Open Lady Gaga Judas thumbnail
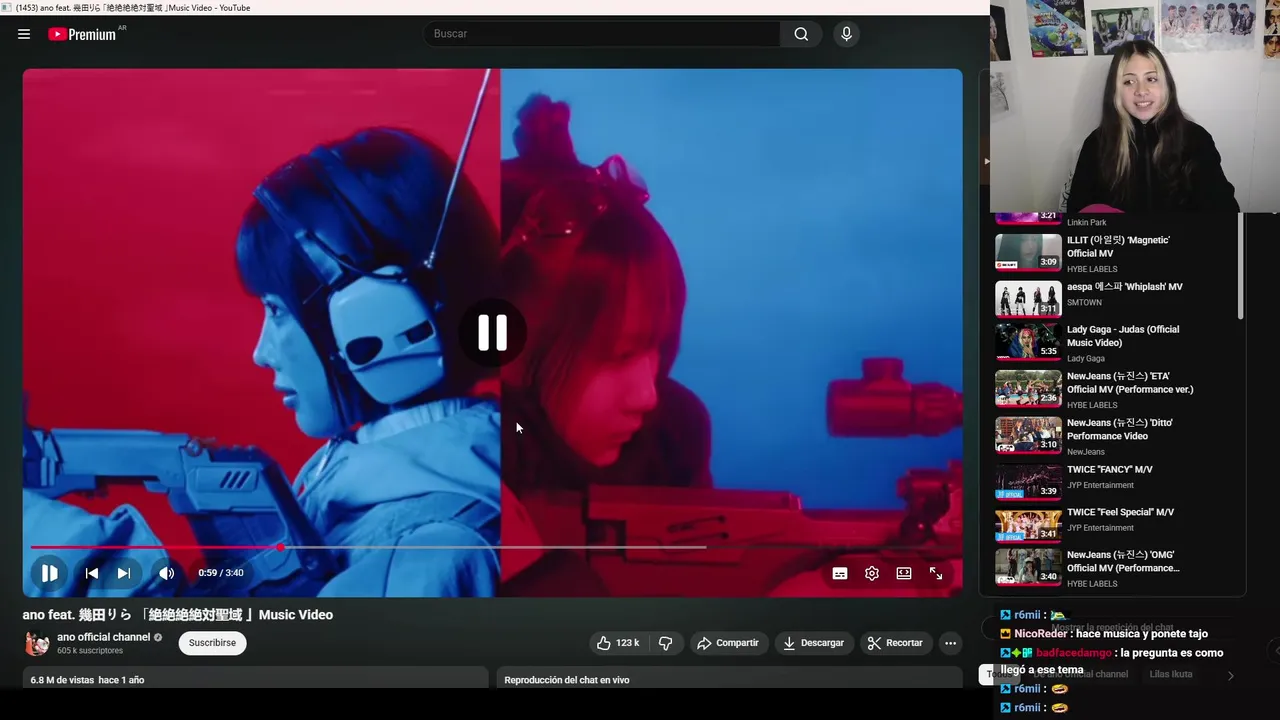1280x720 pixels. (x=1028, y=342)
